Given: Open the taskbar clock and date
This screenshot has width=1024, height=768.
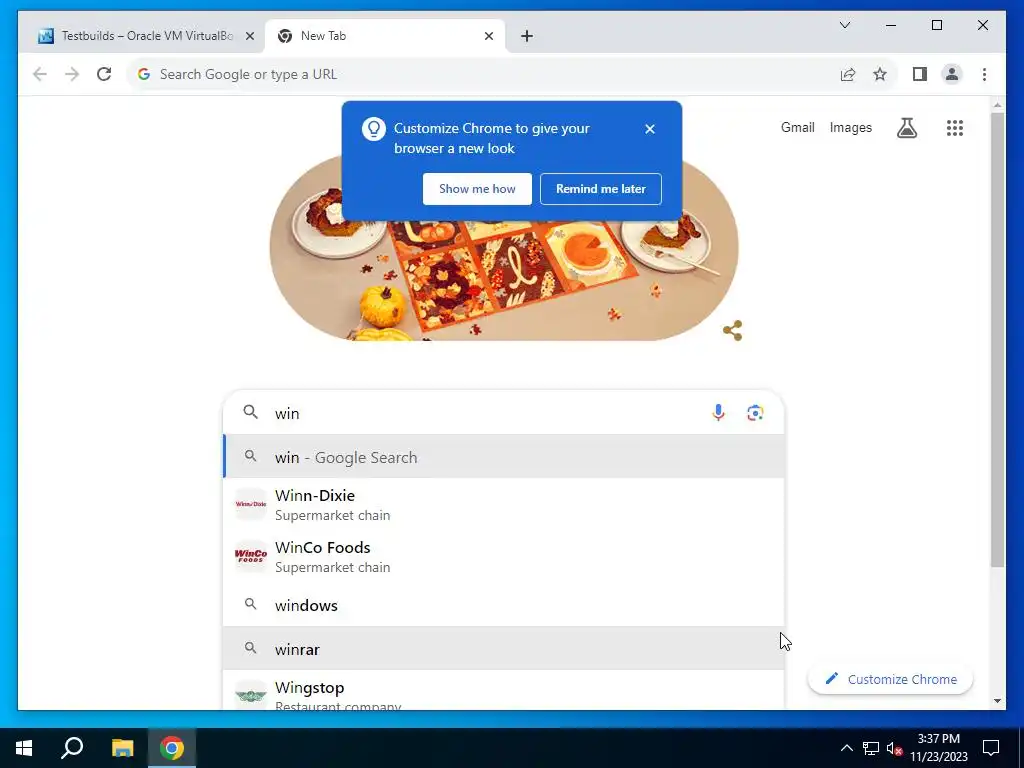Looking at the screenshot, I should tap(938, 748).
